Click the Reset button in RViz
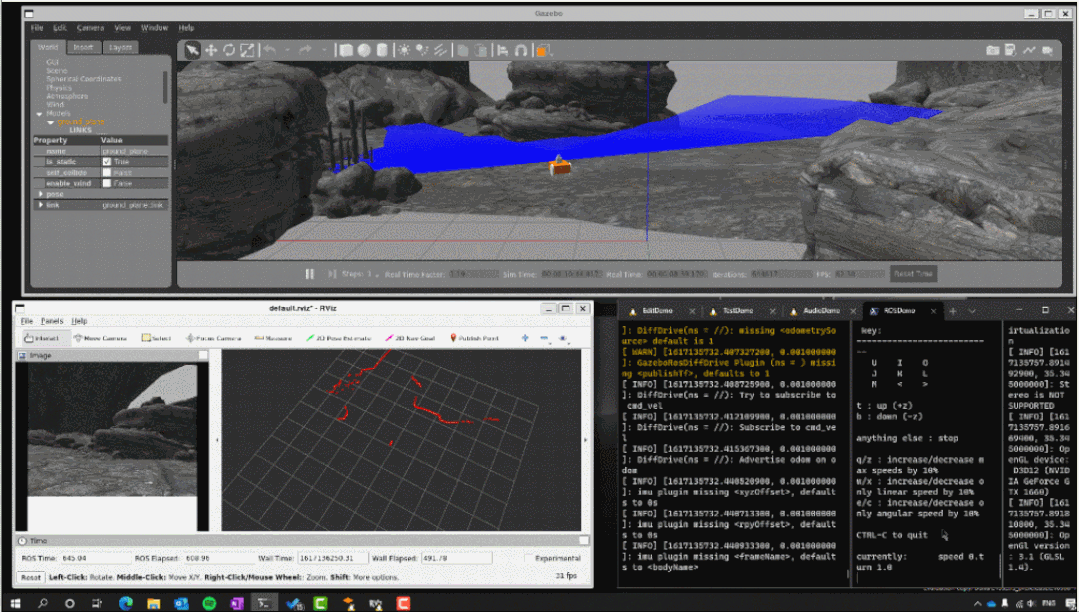Viewport: 1079px width, 612px height. pos(31,577)
